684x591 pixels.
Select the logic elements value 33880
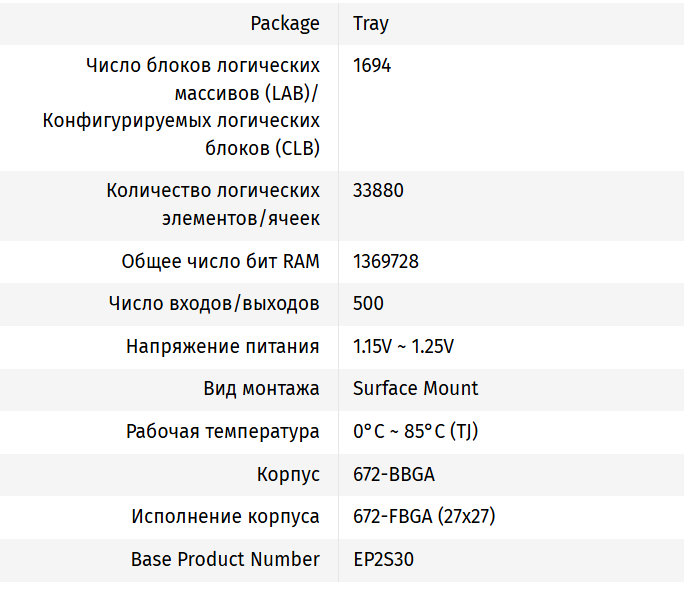[378, 190]
